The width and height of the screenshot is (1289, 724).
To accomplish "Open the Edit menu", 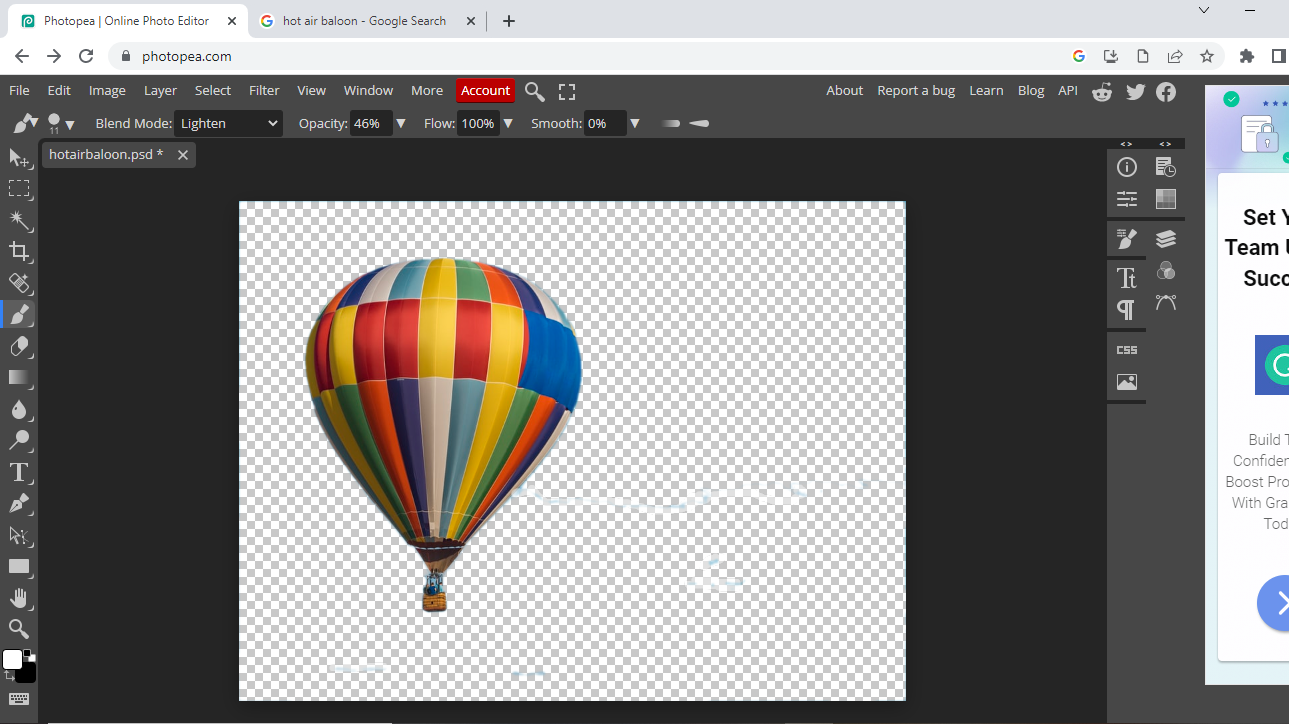I will pos(59,90).
